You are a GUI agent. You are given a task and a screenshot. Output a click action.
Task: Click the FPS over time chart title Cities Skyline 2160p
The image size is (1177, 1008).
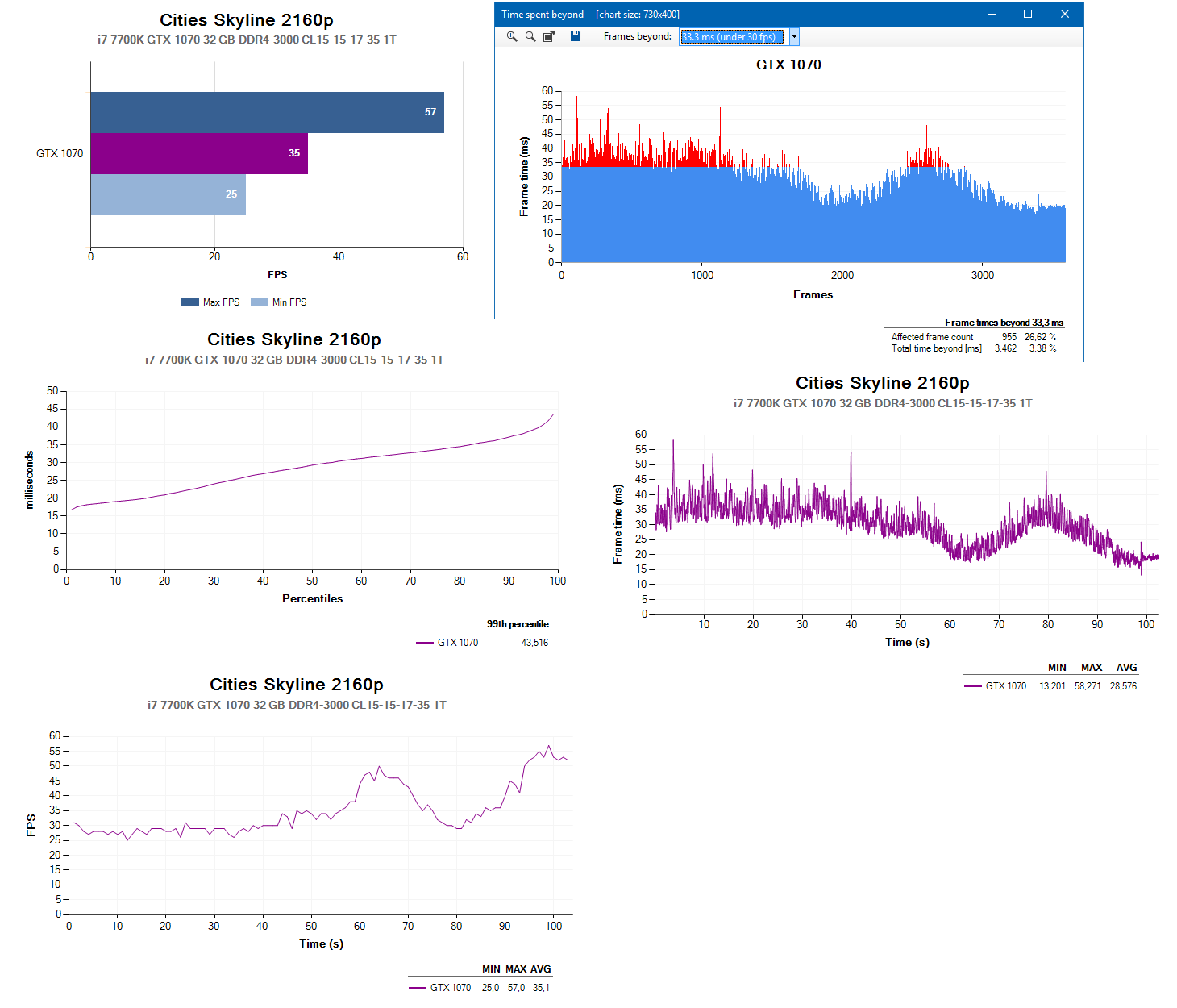pos(297,685)
